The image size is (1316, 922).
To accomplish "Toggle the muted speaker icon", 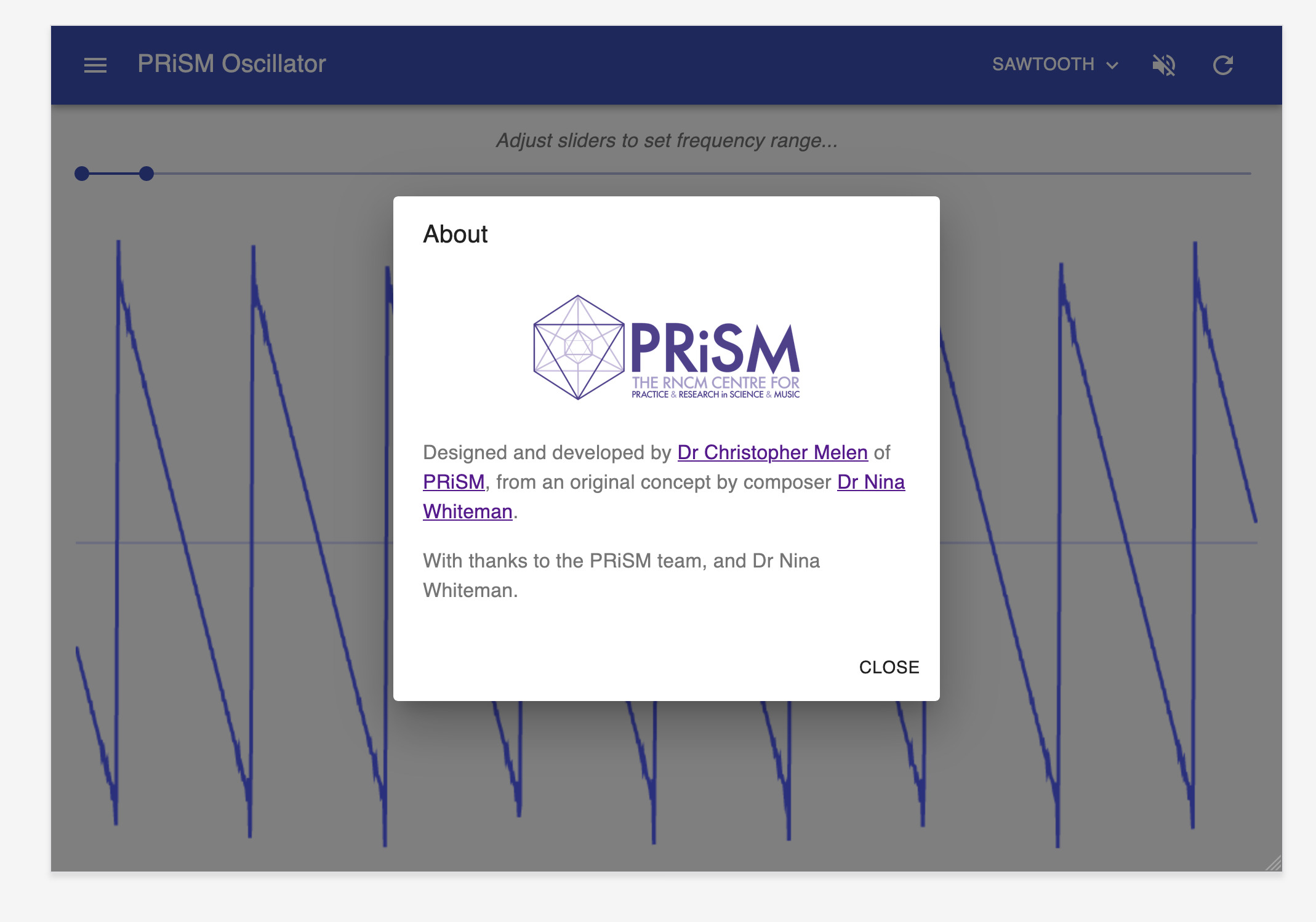I will click(1163, 65).
